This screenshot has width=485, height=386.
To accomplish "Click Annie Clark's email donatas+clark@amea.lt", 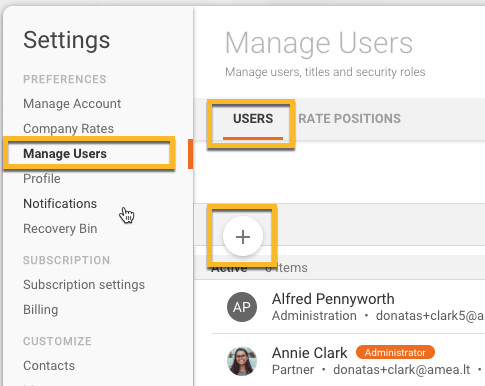I will coord(402,370).
